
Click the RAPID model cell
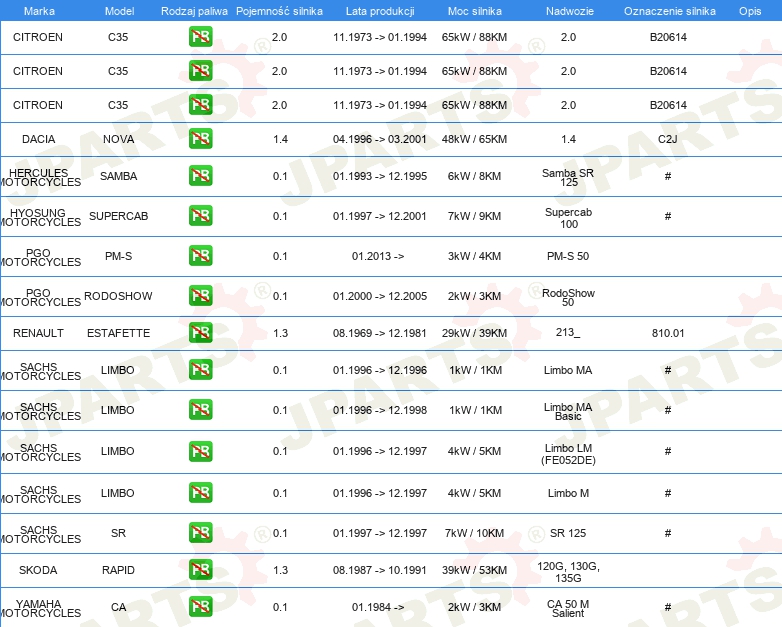[x=119, y=570]
